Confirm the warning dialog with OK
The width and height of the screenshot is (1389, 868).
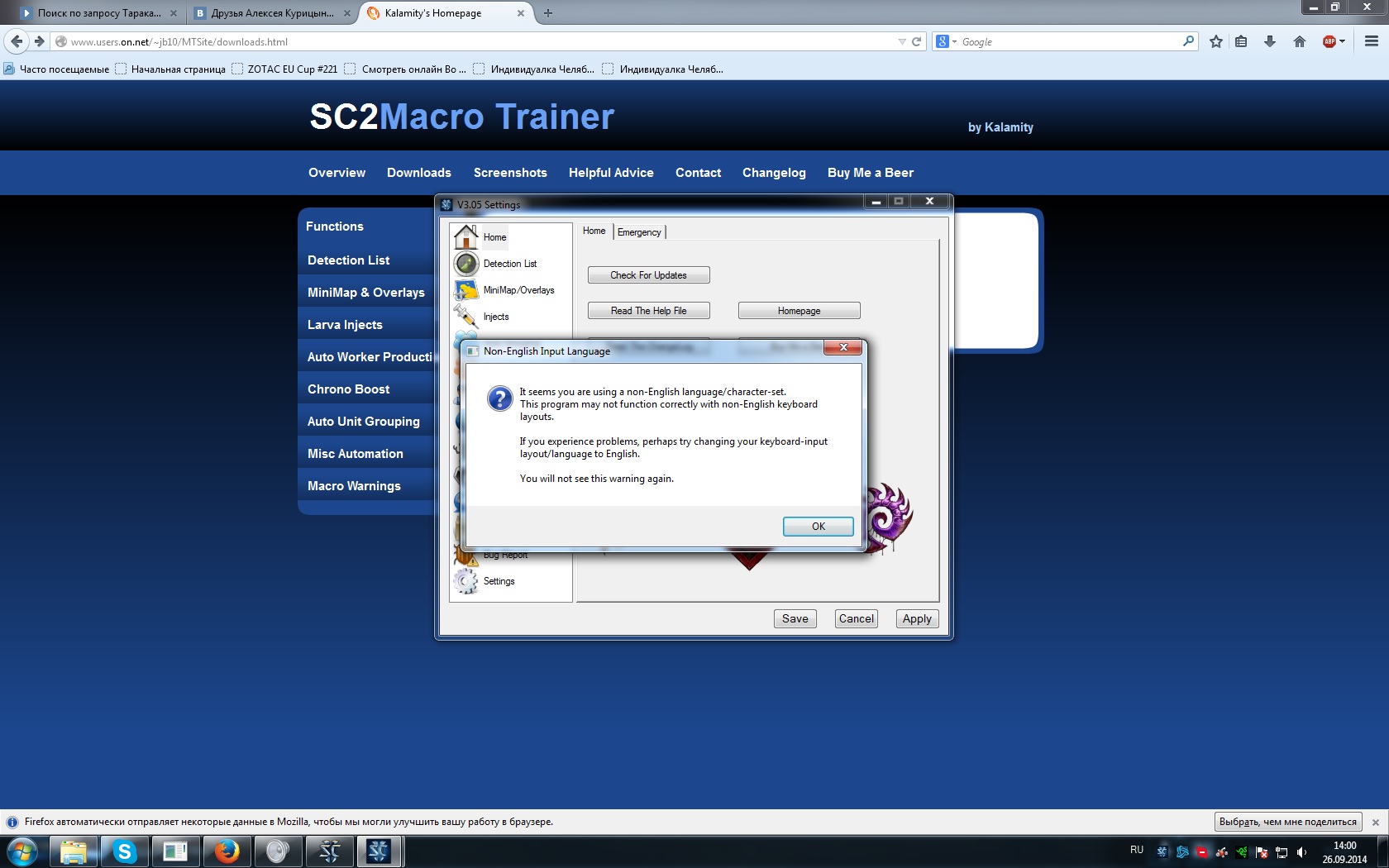(819, 527)
